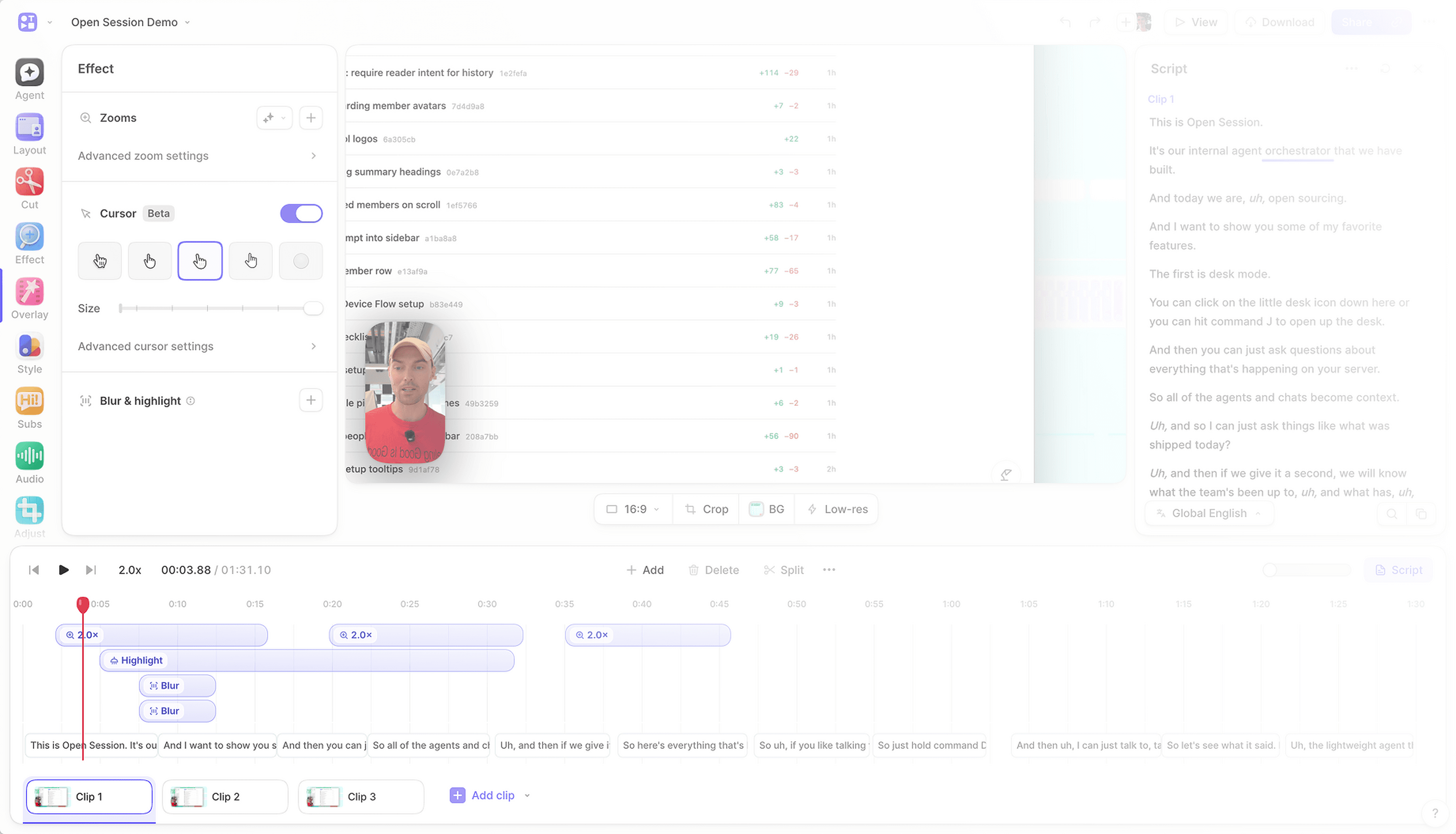1456x834 pixels.
Task: Open the Agent sidebar tool
Action: 29,79
